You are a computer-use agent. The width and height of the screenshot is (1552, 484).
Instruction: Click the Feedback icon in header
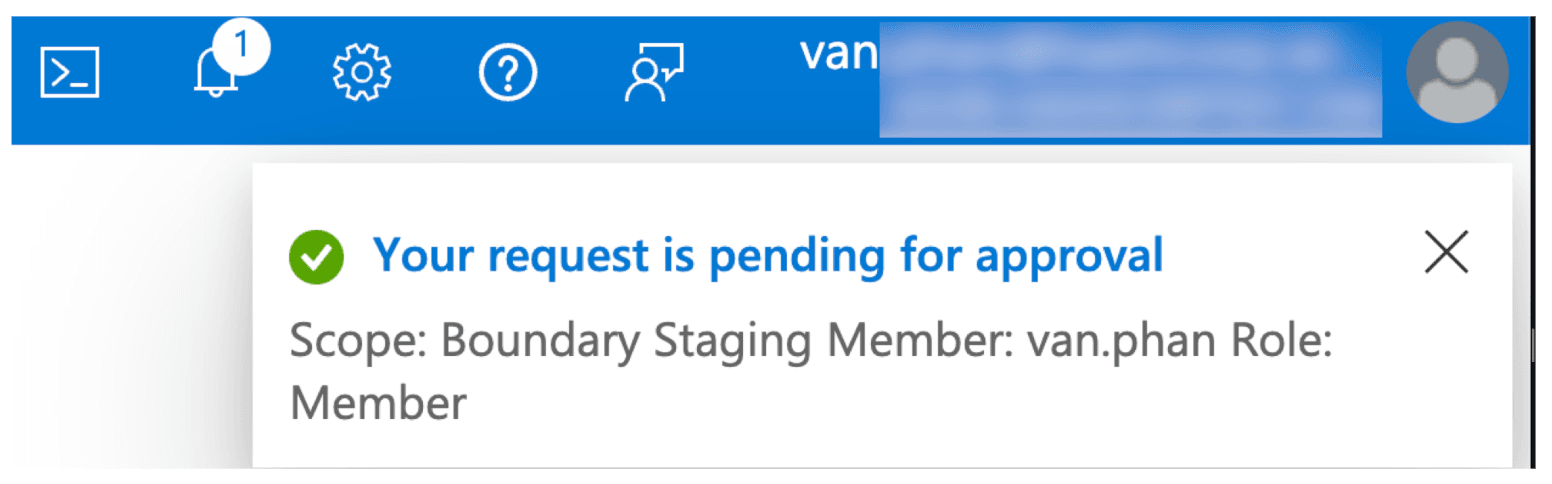pos(653,74)
